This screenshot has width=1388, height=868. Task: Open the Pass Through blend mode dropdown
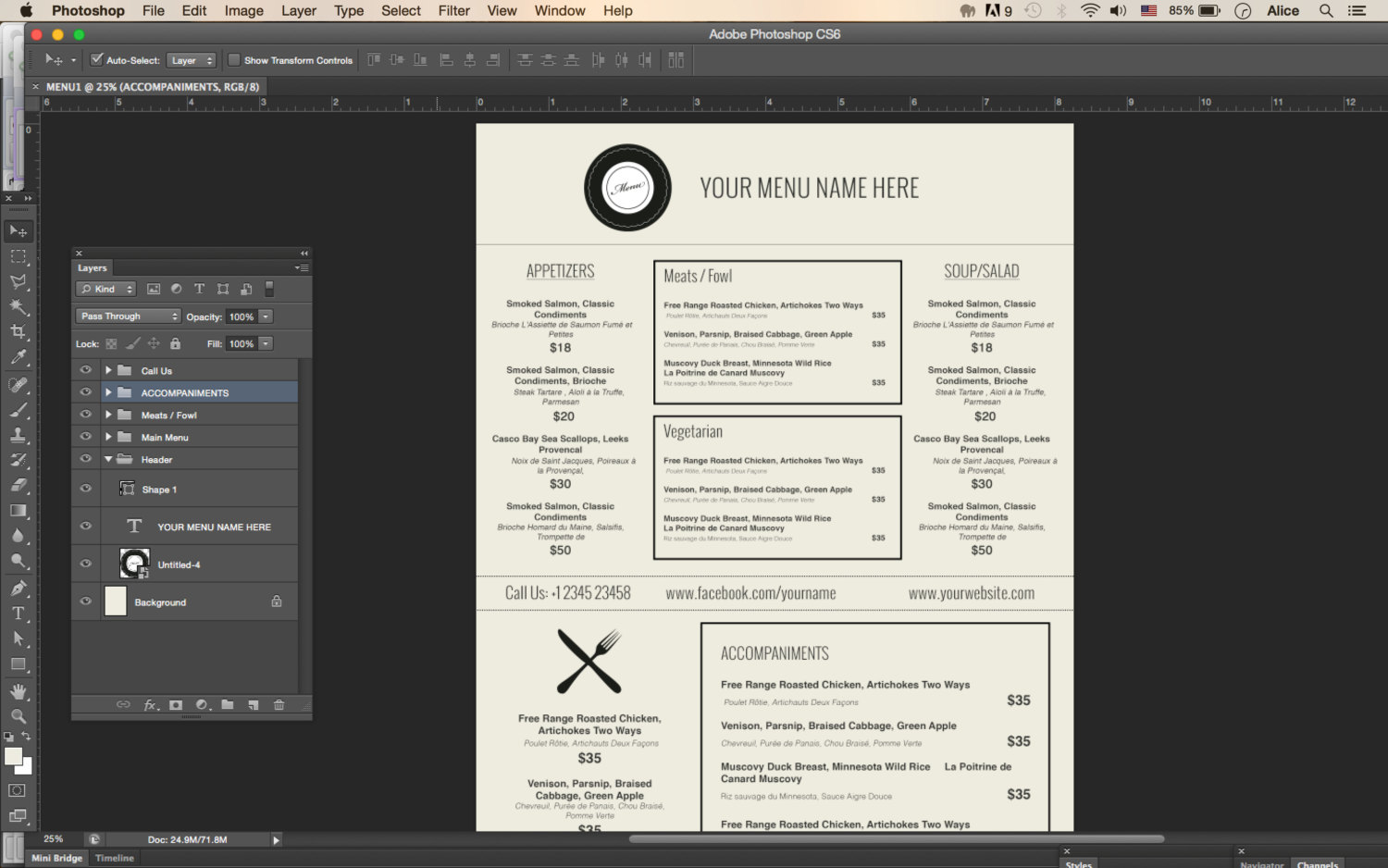(128, 316)
